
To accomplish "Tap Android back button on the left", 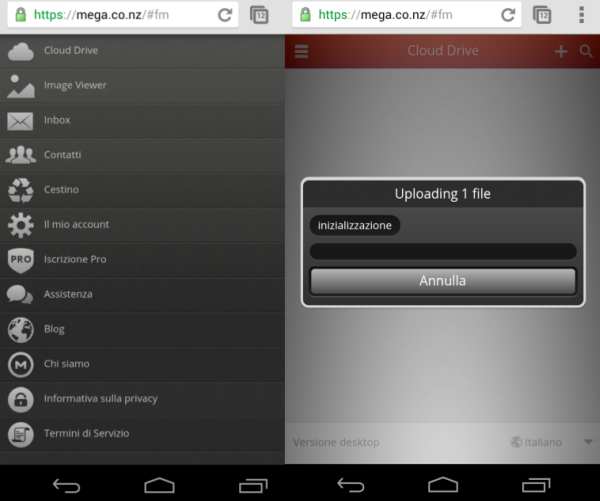I will 66,486.
